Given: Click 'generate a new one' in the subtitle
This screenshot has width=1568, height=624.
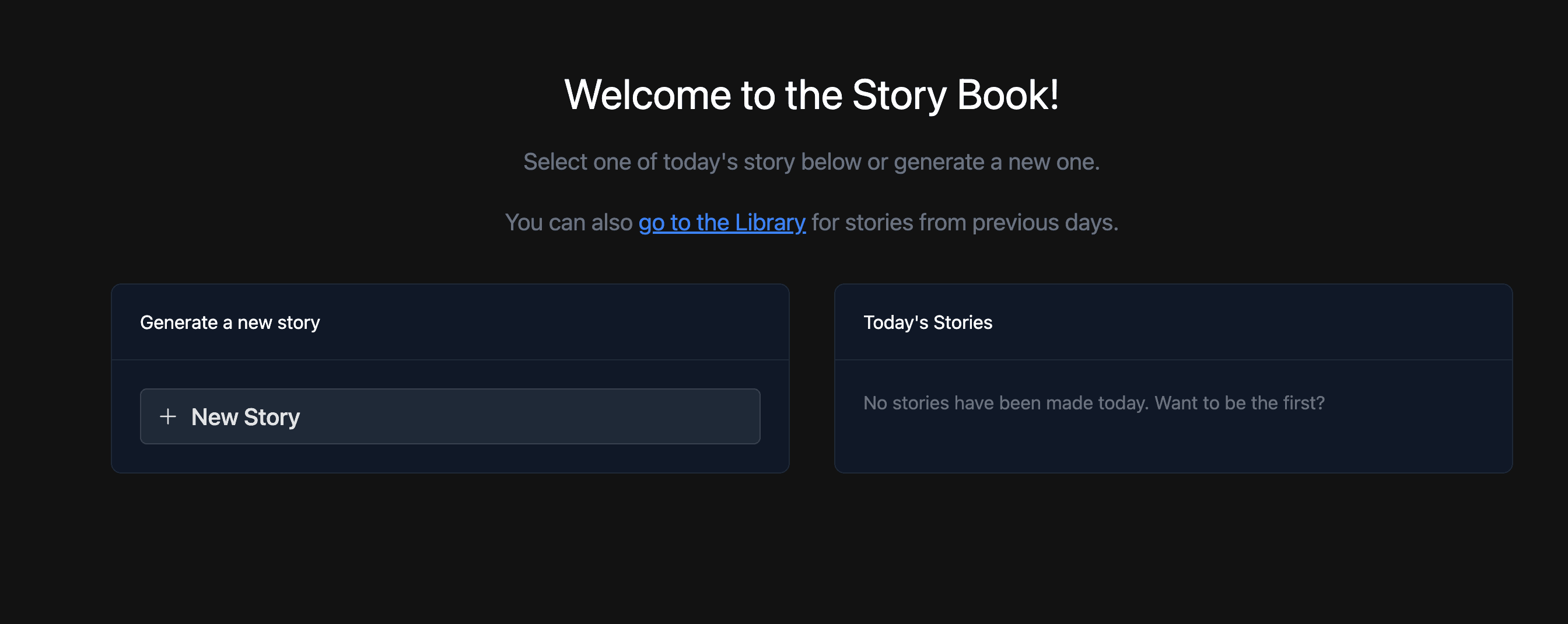Looking at the screenshot, I should tap(996, 162).
